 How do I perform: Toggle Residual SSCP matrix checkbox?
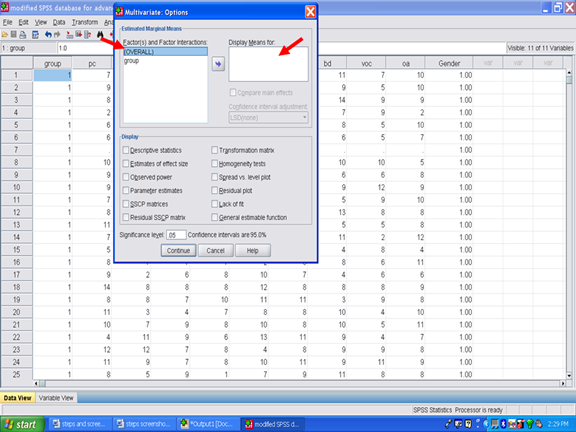[x=126, y=217]
